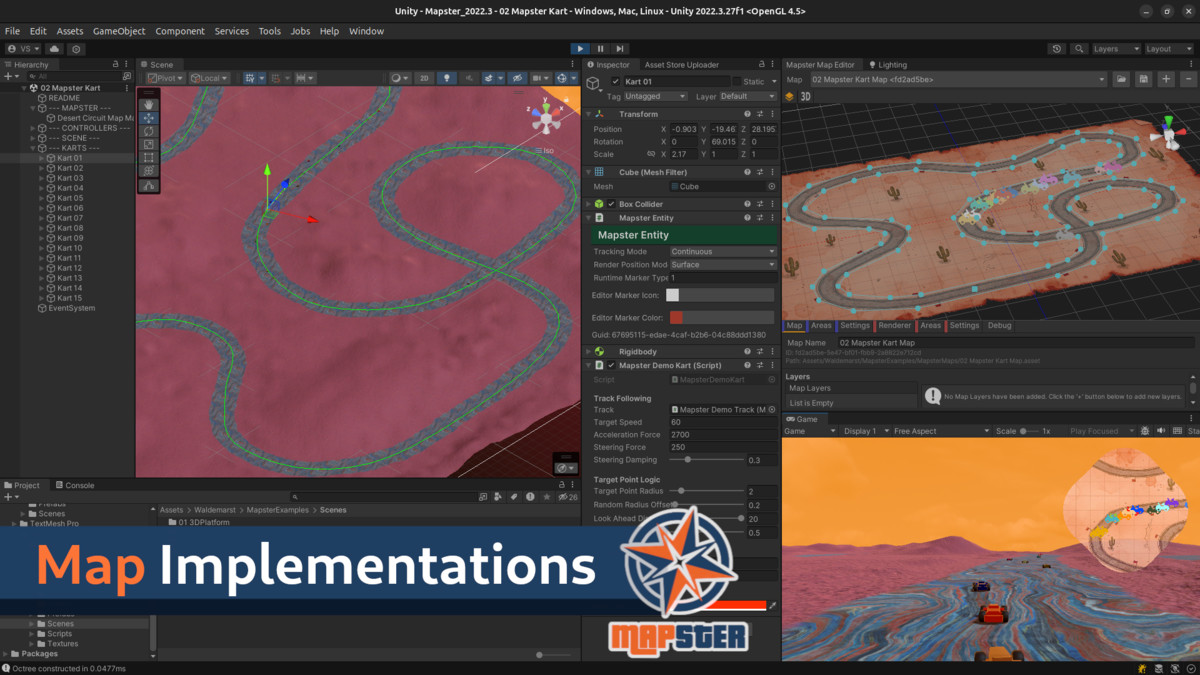The width and height of the screenshot is (1200, 675).
Task: Open Tracking Mode dropdown Continuous
Action: tap(723, 252)
